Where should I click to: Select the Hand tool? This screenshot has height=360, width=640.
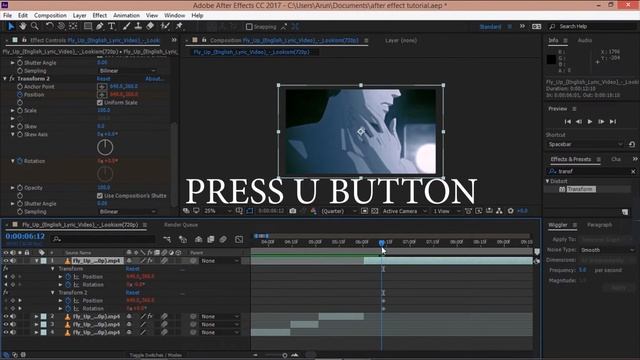click(x=22, y=27)
